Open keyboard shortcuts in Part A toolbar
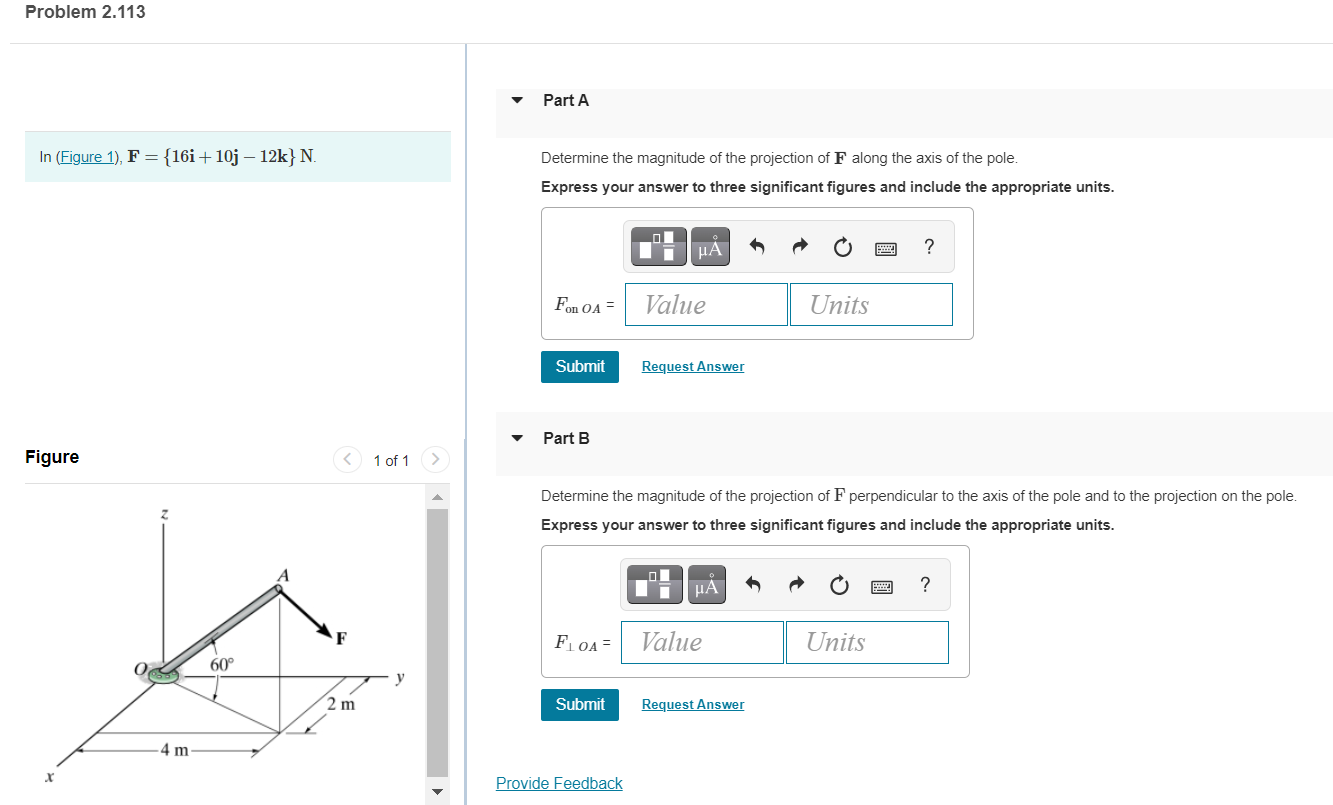The height and width of the screenshot is (805, 1333). [886, 247]
